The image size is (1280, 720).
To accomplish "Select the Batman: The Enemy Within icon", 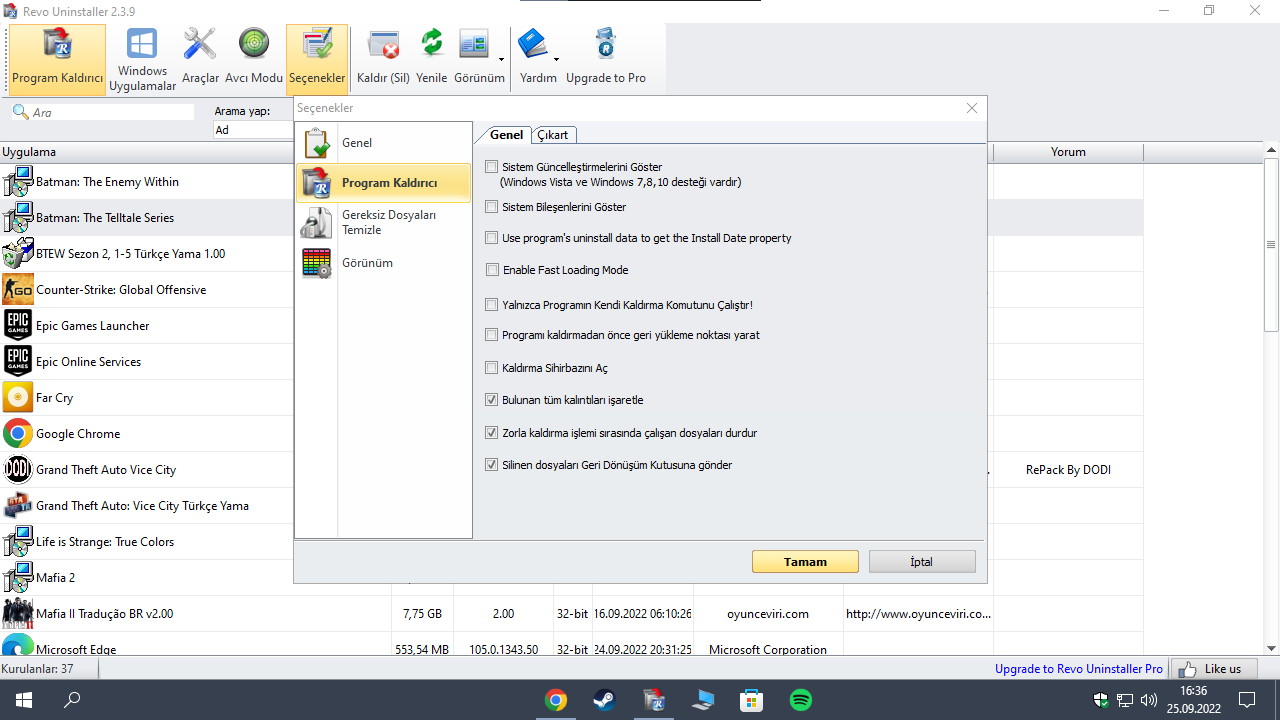I will [x=18, y=182].
